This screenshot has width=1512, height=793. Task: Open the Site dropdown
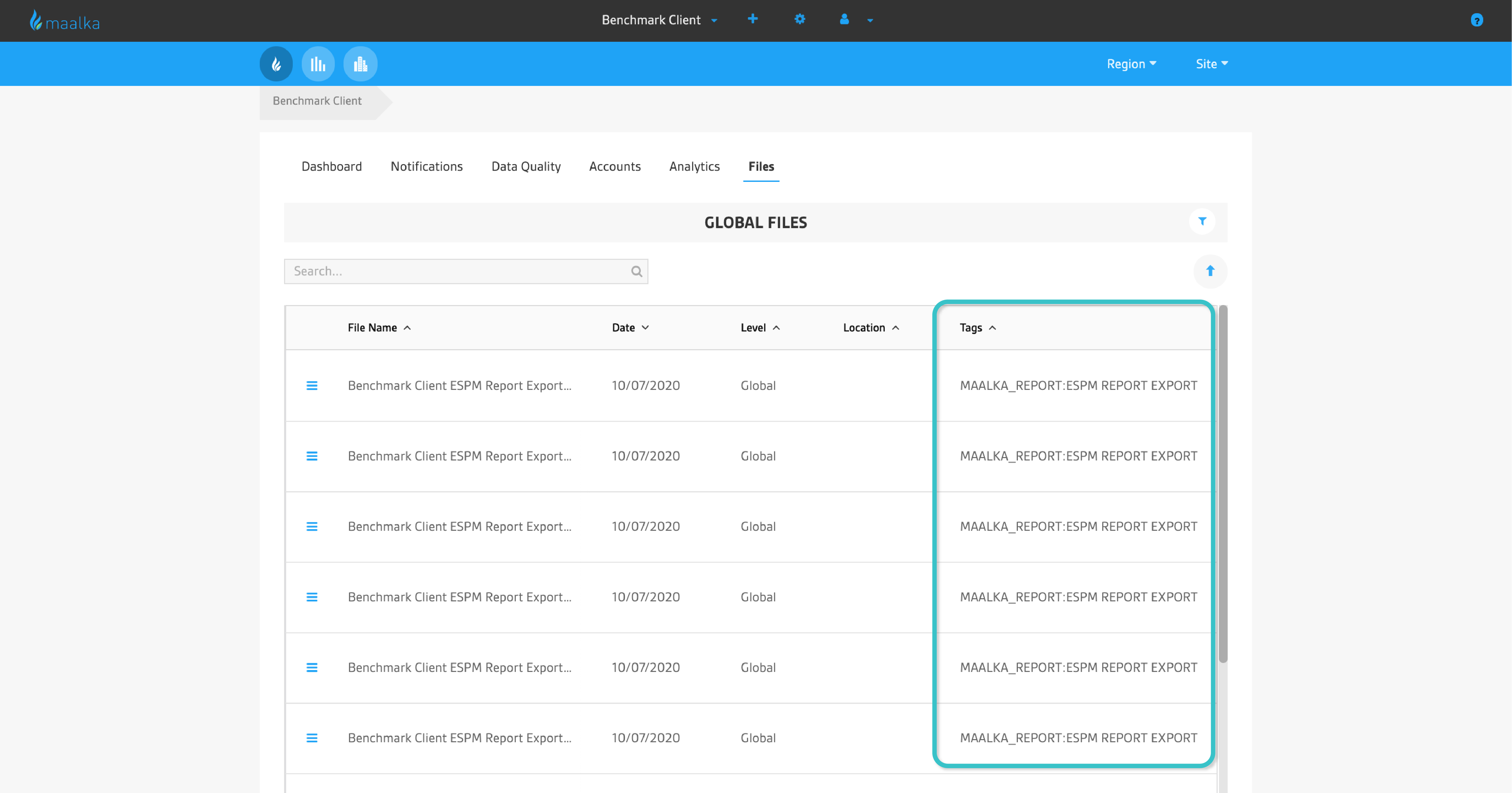tap(1212, 64)
